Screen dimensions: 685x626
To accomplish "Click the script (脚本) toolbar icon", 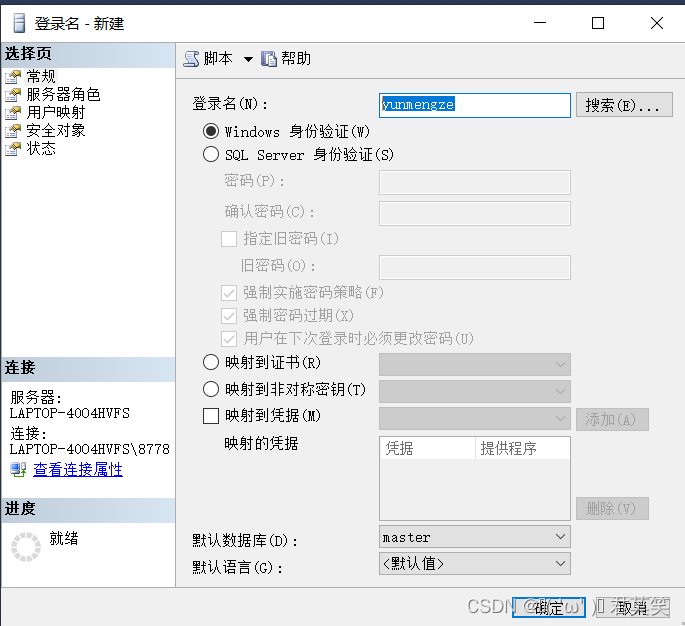I will click(191, 59).
